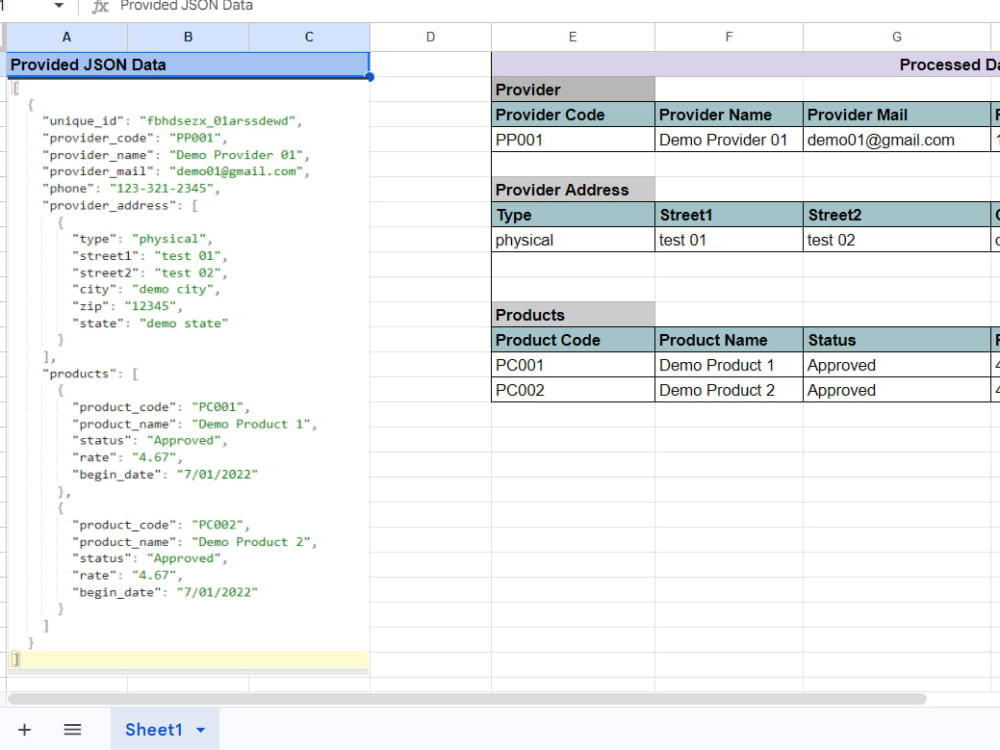
Task: Open Sheet1 tab dropdown arrow
Action: coord(201,730)
